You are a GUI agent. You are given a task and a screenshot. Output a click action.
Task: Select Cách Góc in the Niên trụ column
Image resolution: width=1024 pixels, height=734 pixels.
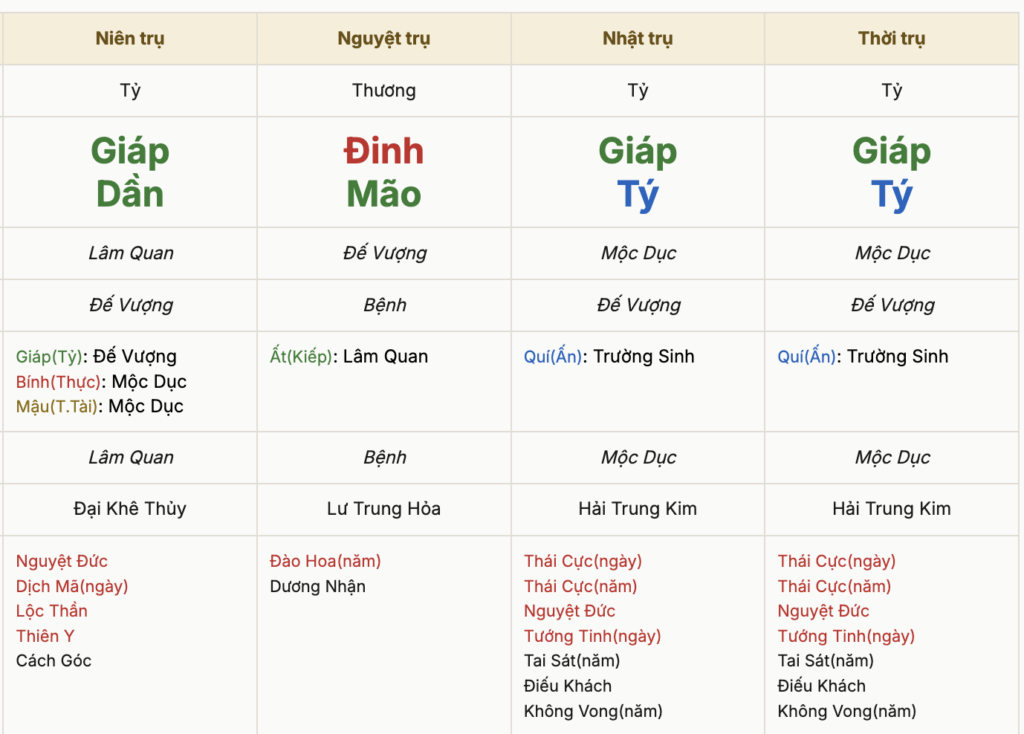[54, 661]
